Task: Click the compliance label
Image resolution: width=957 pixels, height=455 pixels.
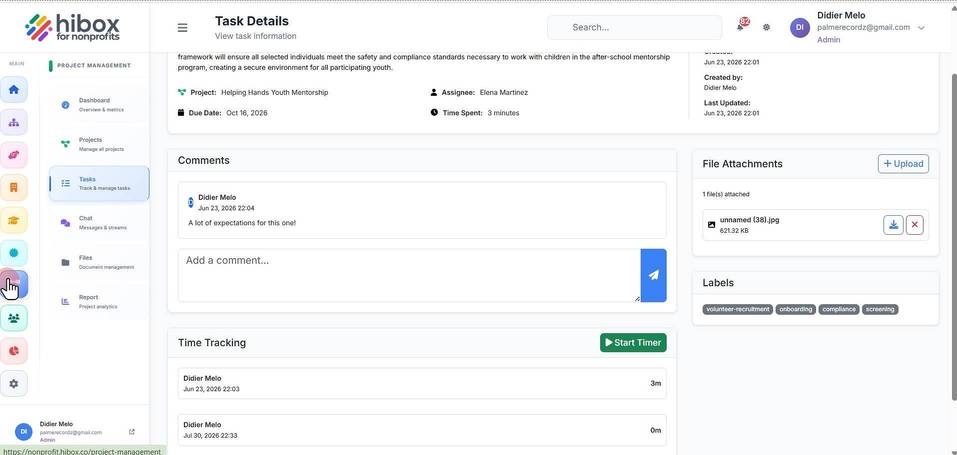Action: pyautogui.click(x=839, y=310)
